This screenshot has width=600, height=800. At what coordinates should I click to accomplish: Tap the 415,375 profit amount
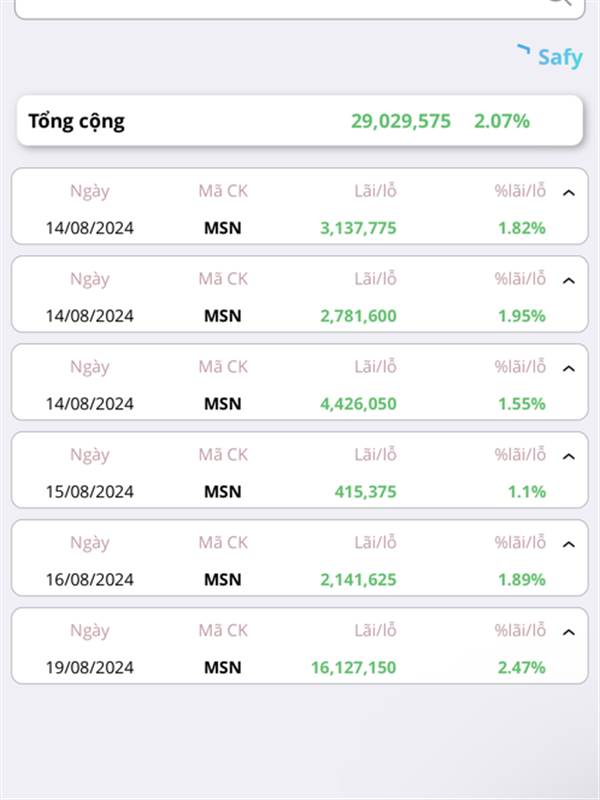(x=365, y=492)
